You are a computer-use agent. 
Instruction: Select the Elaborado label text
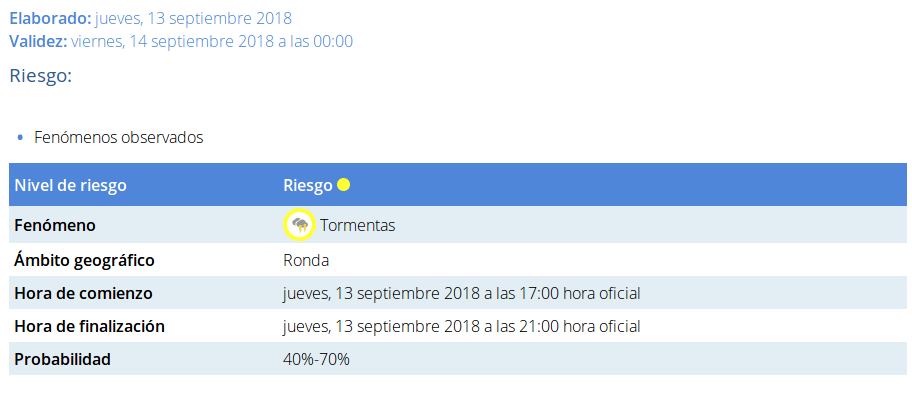[50, 19]
